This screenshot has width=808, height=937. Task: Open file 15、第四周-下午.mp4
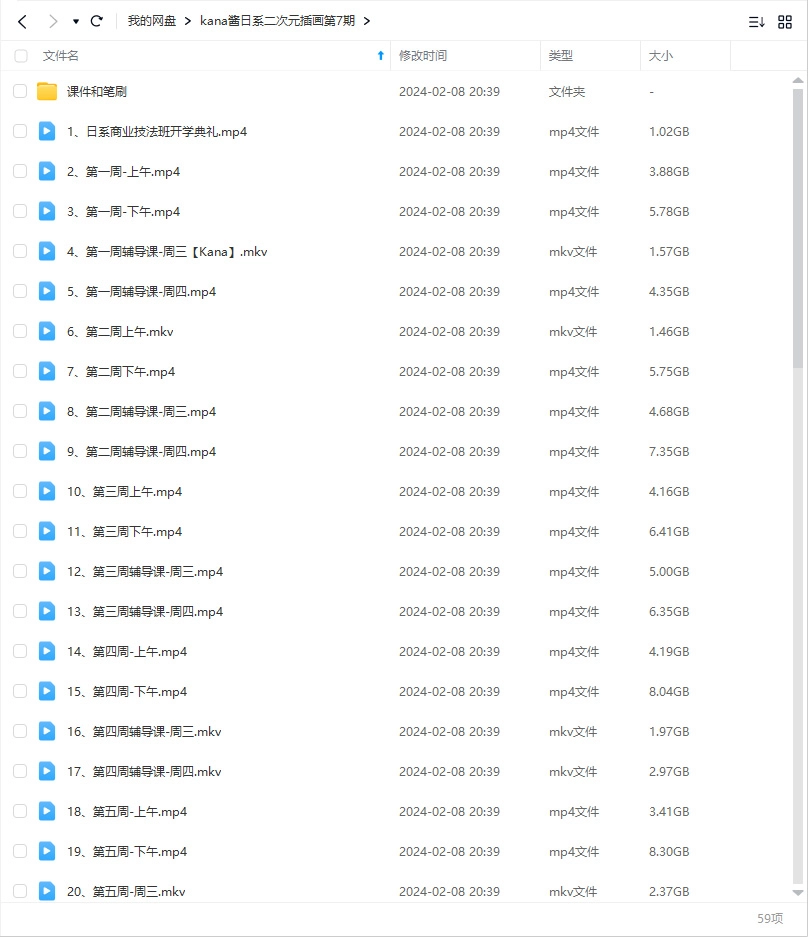127,691
